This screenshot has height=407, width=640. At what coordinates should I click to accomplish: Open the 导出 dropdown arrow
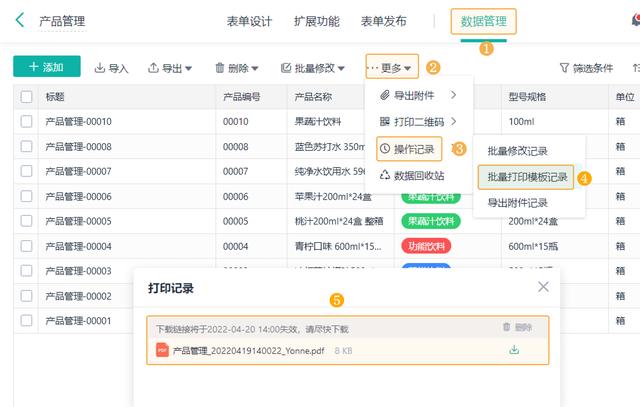click(188, 68)
